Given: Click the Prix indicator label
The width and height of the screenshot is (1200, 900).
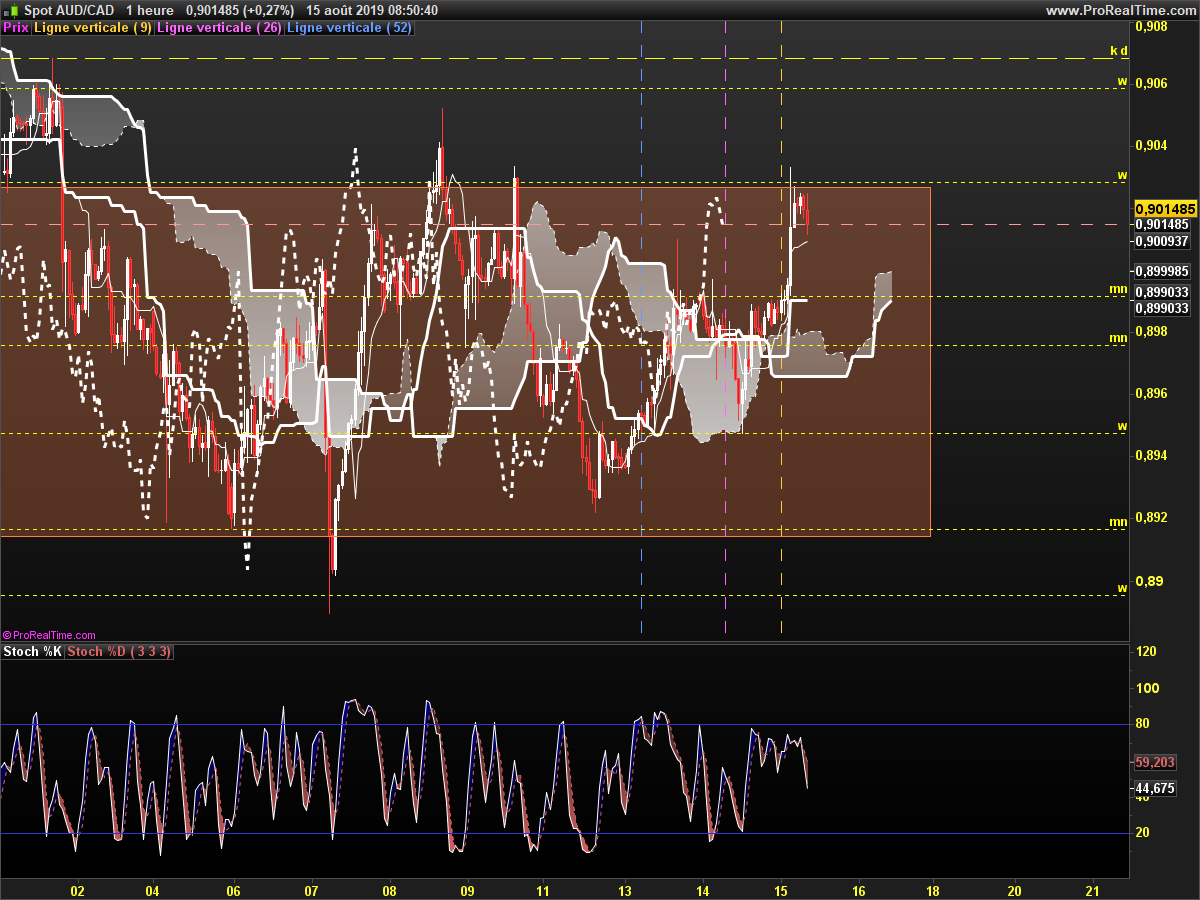Looking at the screenshot, I should pos(16,28).
